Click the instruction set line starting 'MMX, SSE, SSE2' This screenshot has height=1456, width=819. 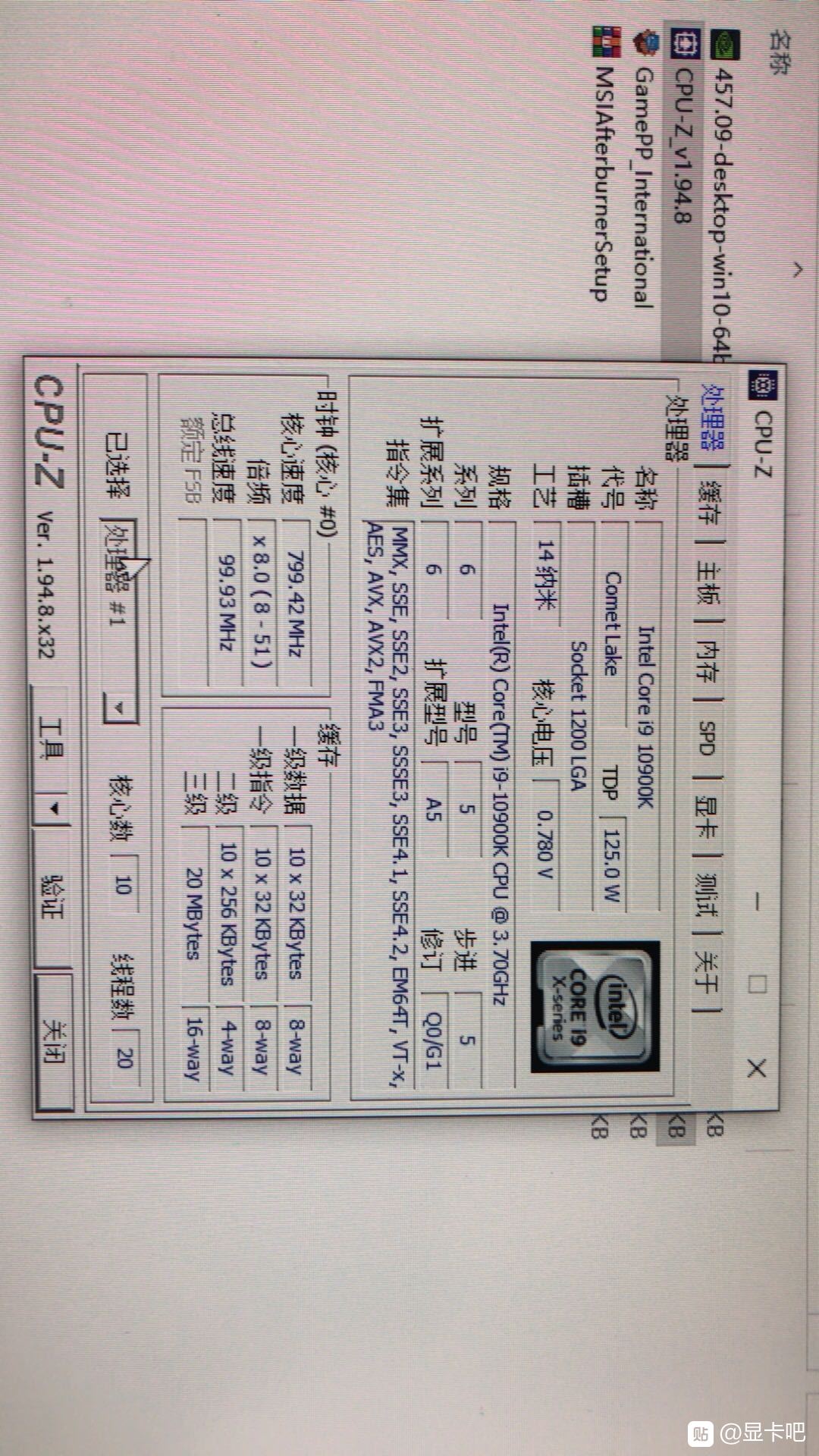pos(400,806)
